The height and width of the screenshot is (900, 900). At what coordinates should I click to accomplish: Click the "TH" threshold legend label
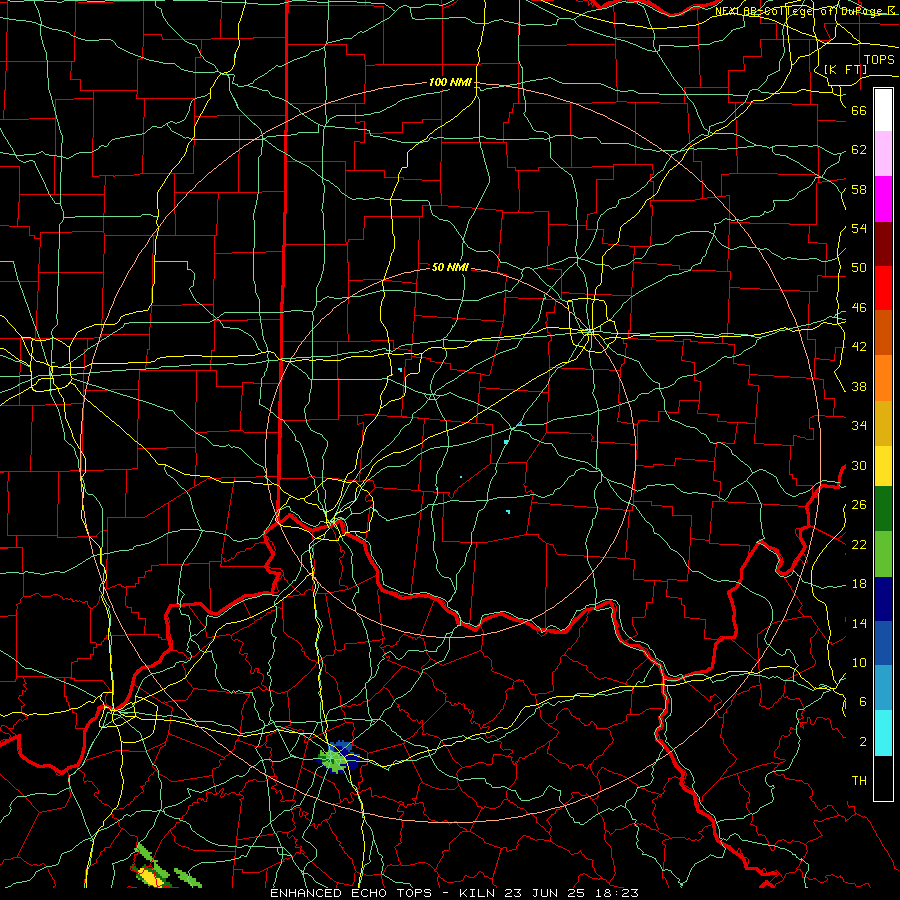click(x=859, y=781)
